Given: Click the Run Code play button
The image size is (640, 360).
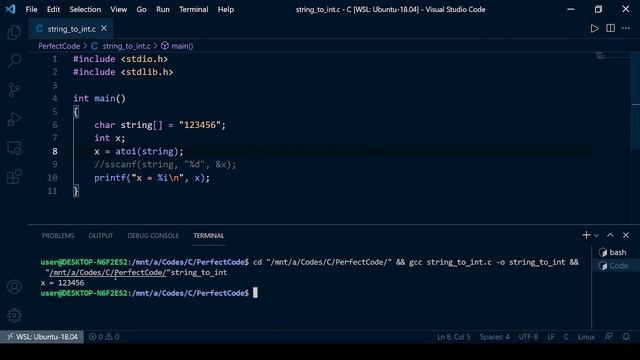Looking at the screenshot, I should tap(594, 29).
